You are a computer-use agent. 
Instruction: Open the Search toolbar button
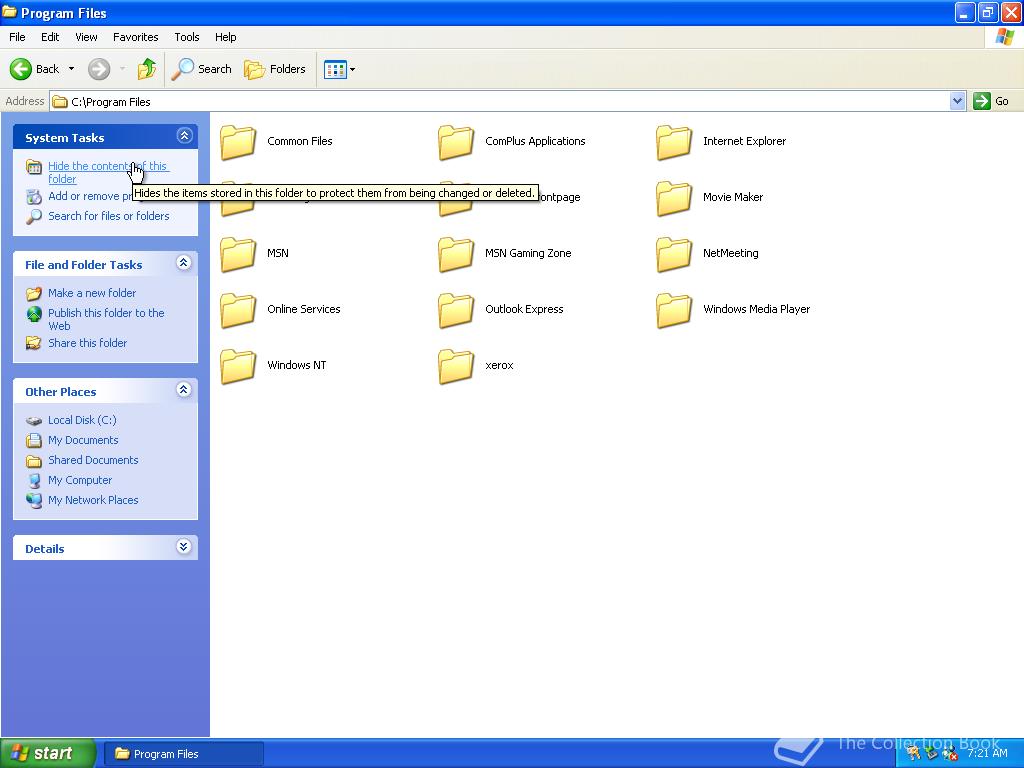click(201, 69)
